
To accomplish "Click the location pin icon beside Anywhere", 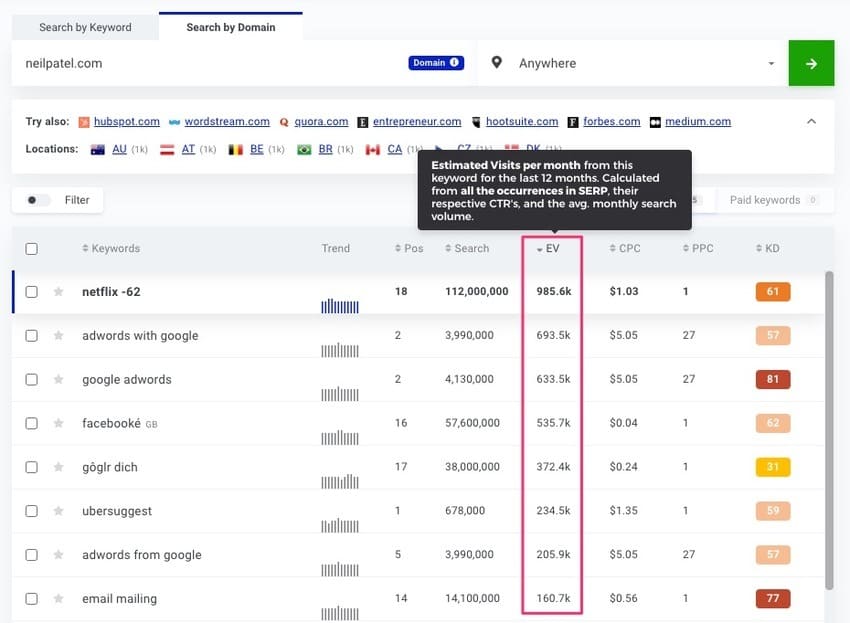I will point(497,62).
